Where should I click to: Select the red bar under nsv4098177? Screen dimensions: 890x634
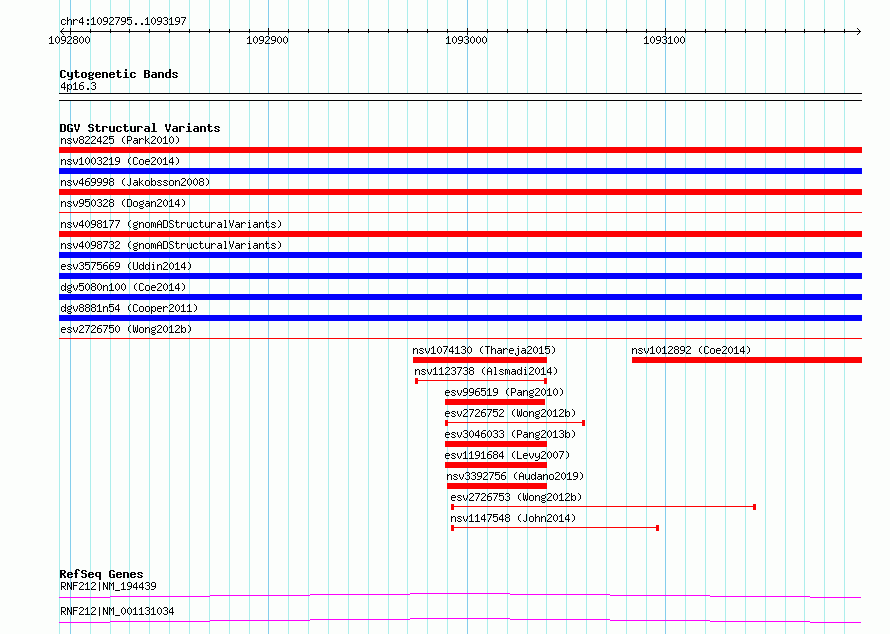coord(460,234)
